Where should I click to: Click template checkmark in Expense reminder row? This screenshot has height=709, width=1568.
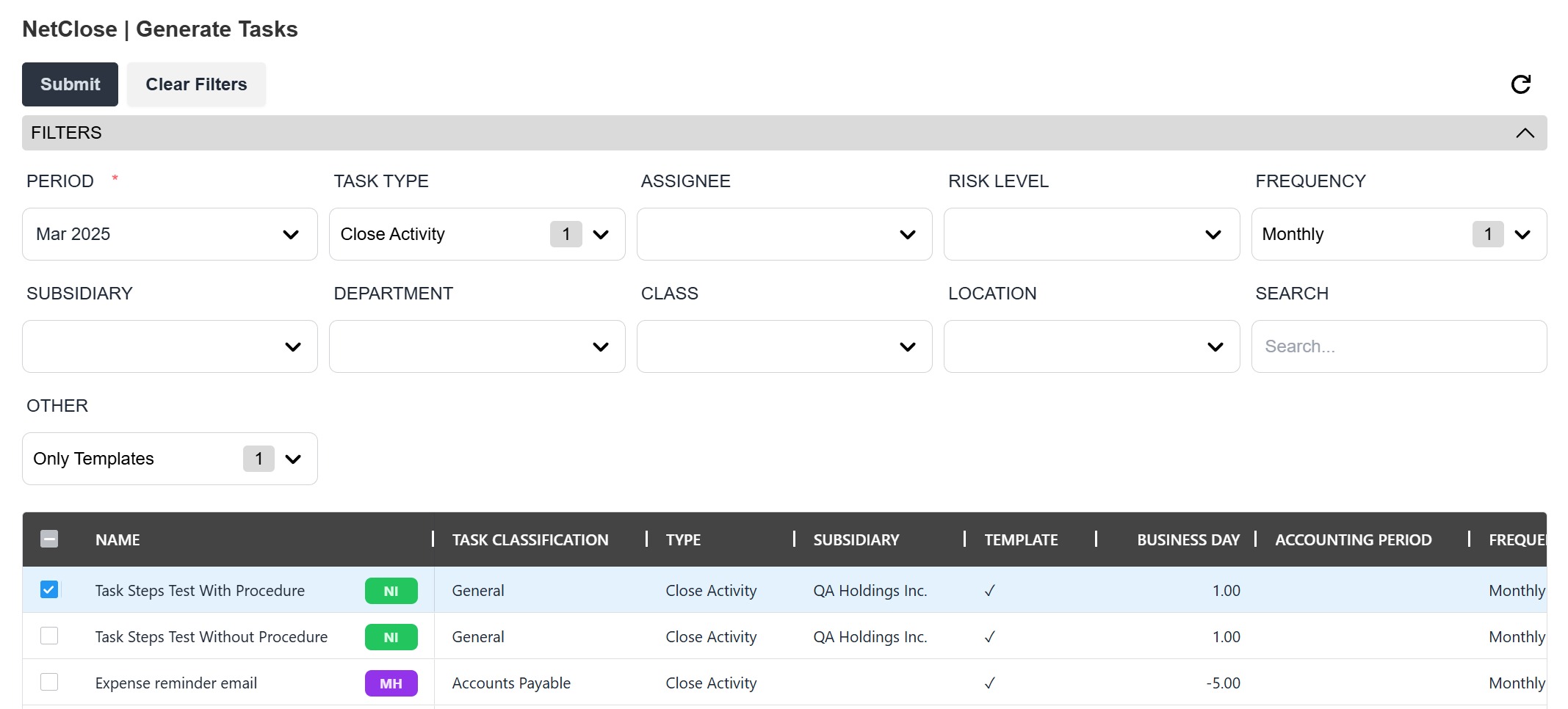(x=990, y=683)
